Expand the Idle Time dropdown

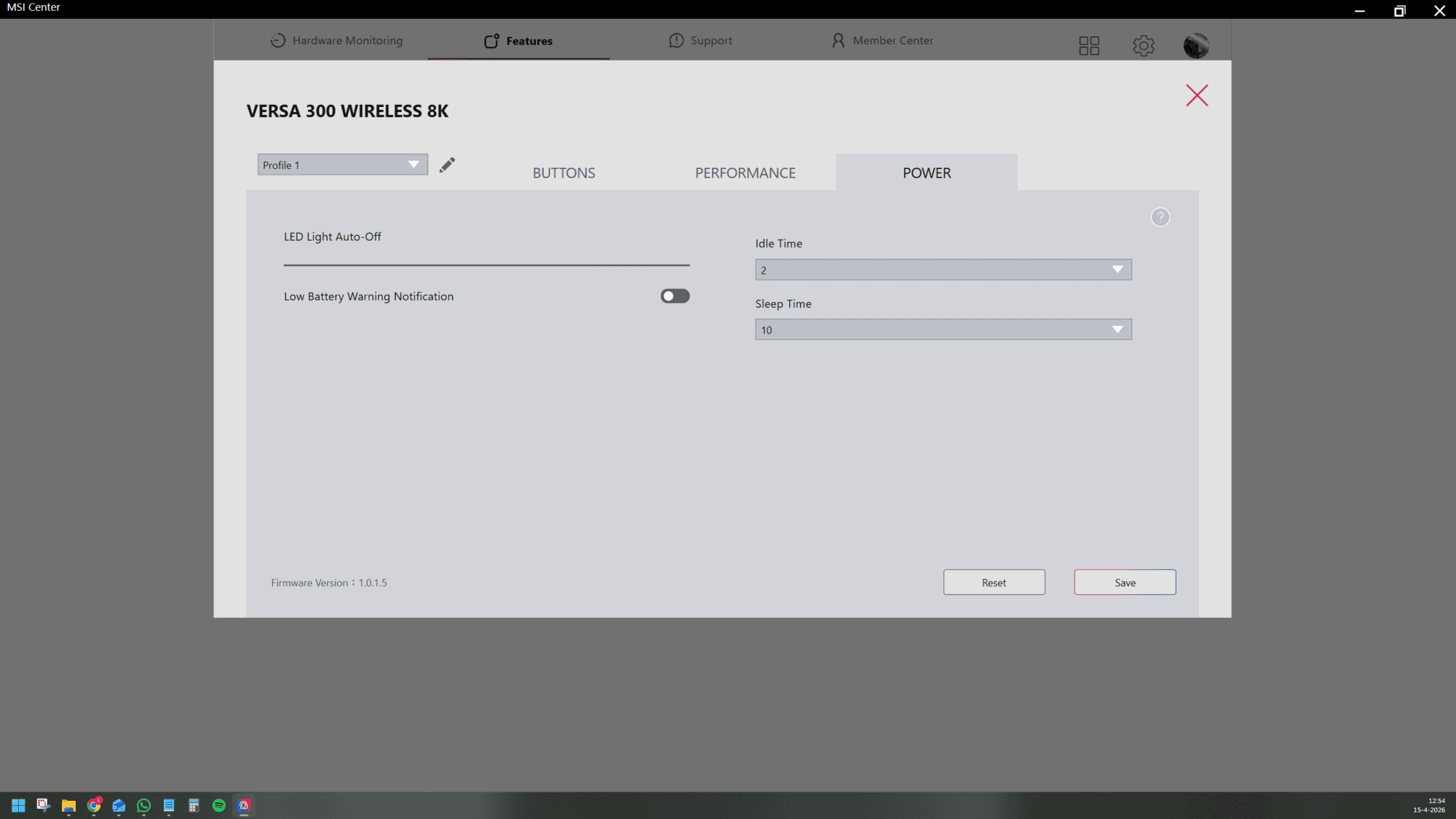(943, 270)
